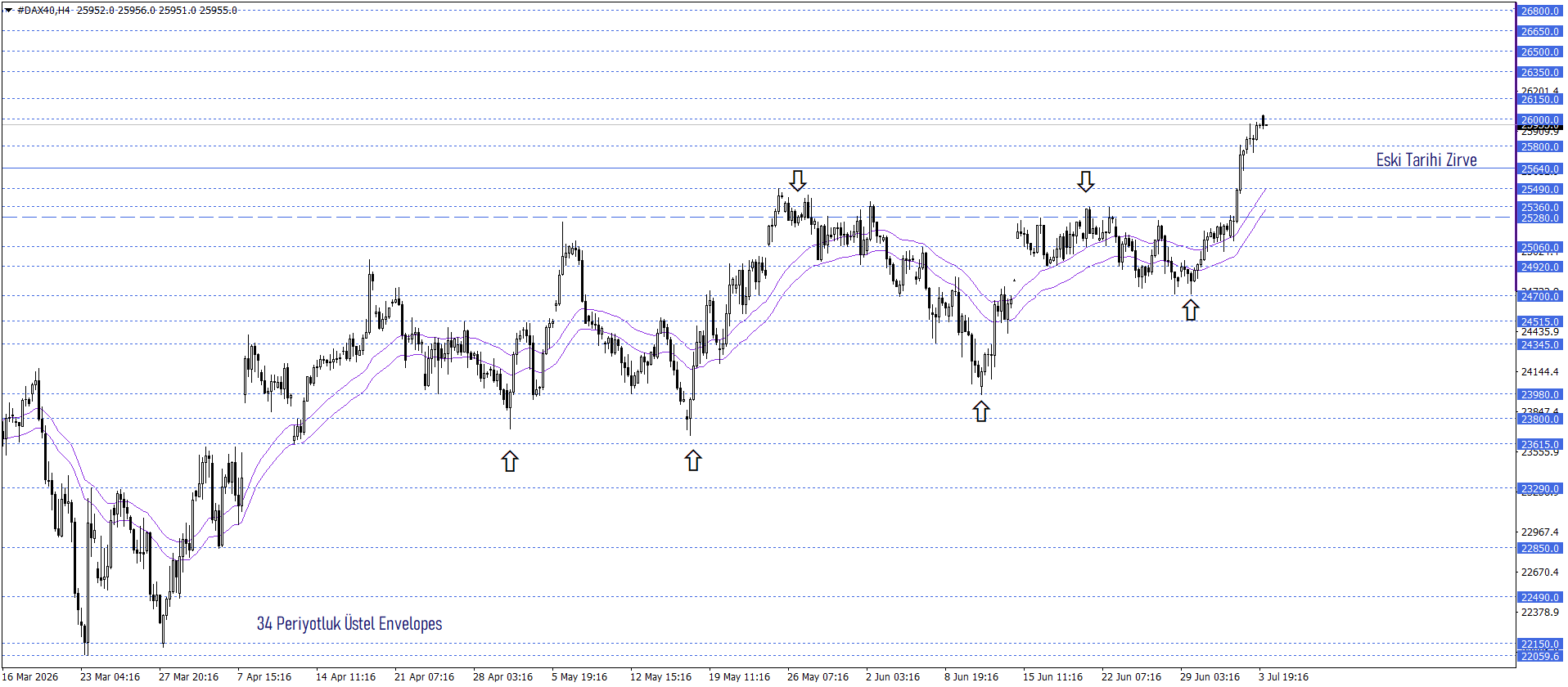Select the 22150.0 price level label
This screenshot has height=687, width=1568.
coord(1539,644)
